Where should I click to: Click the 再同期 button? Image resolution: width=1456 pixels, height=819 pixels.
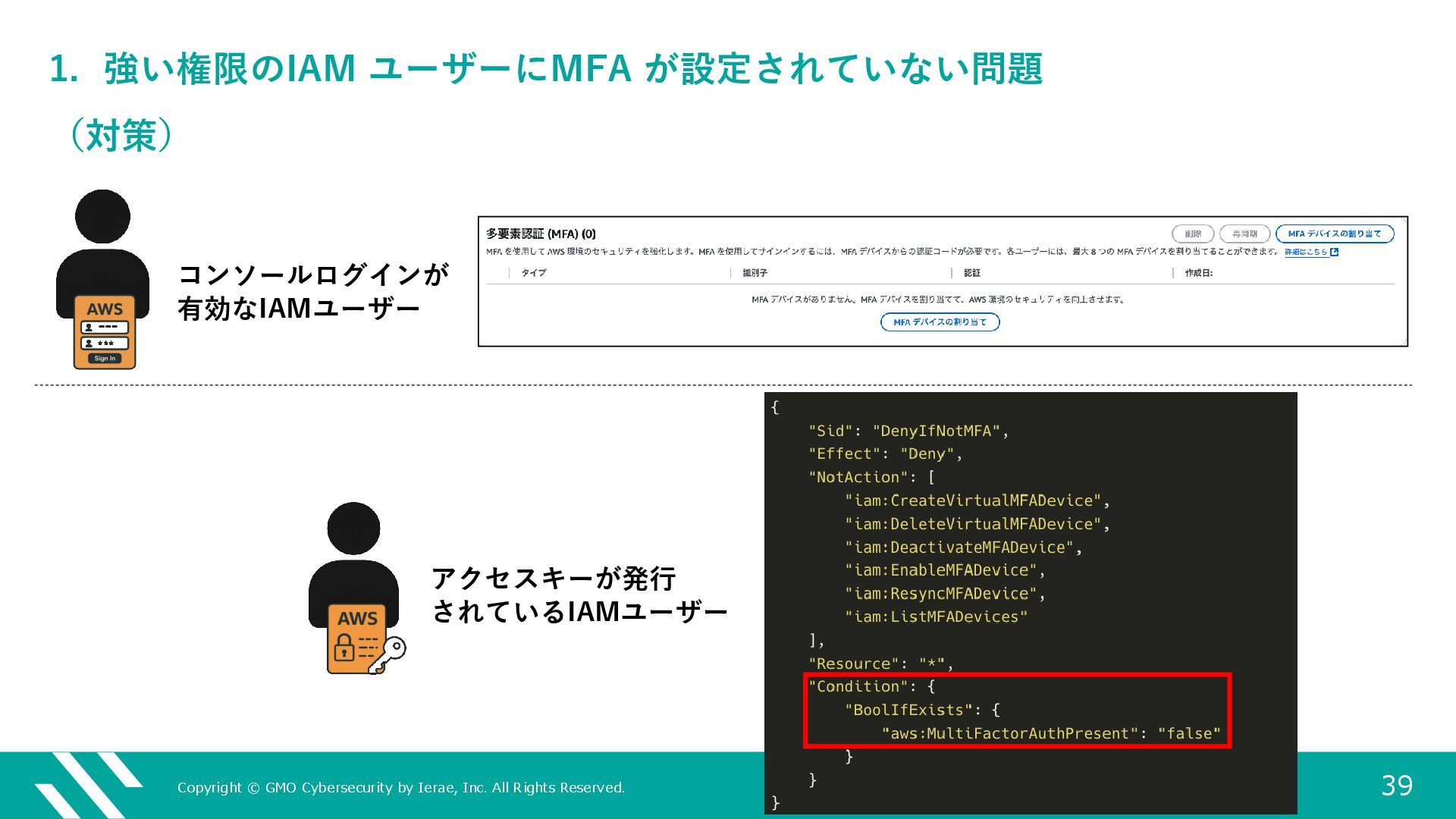click(1244, 234)
